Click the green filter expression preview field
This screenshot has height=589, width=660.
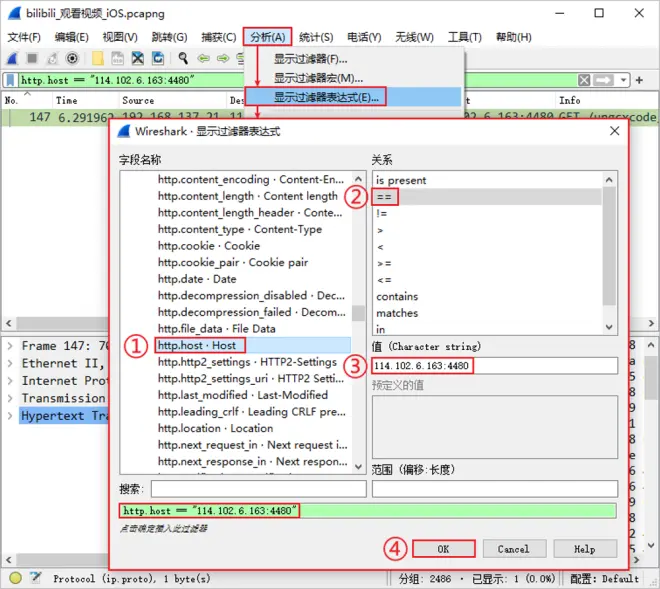[367, 511]
